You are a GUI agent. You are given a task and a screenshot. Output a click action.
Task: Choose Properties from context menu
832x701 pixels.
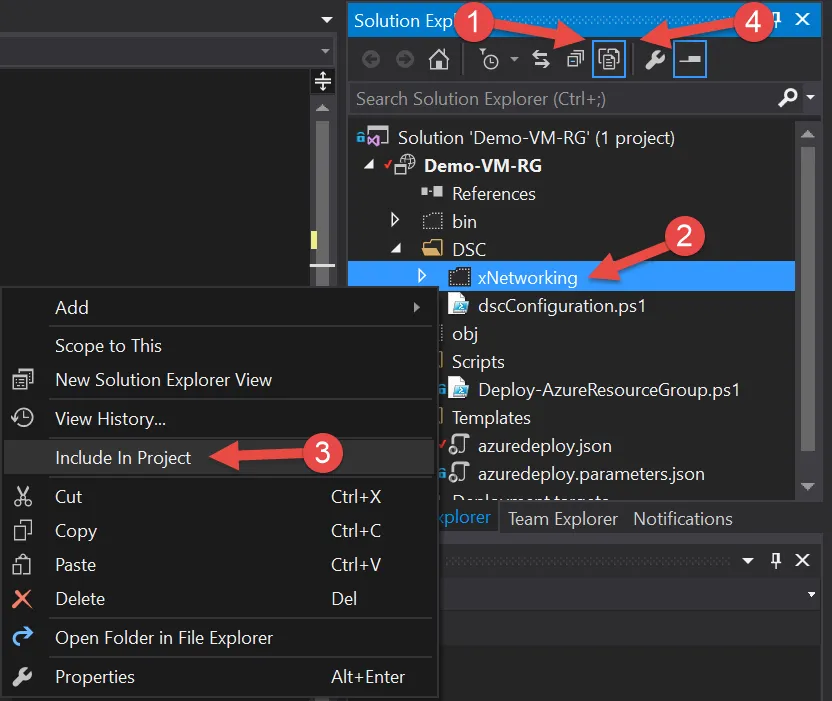tap(219, 677)
